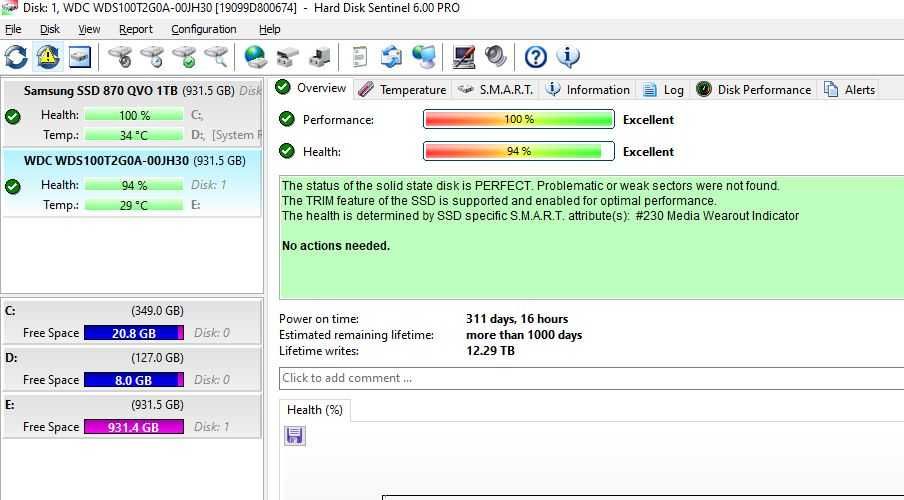Click the yellow warning triangle toolbar icon
Screen dimensions: 904x500
click(x=48, y=57)
